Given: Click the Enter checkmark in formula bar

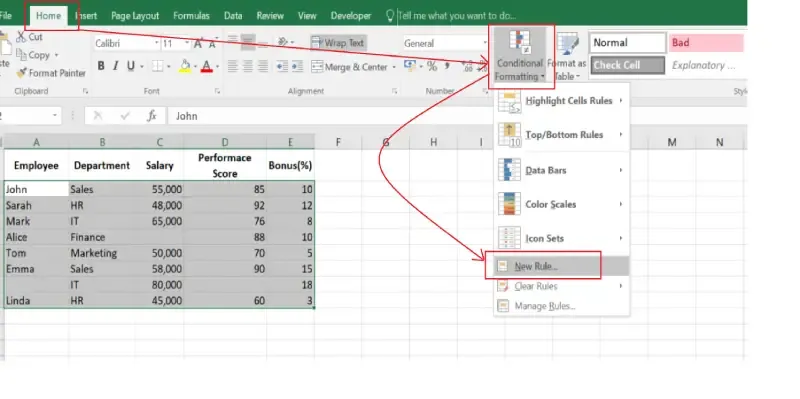Looking at the screenshot, I should 125,116.
